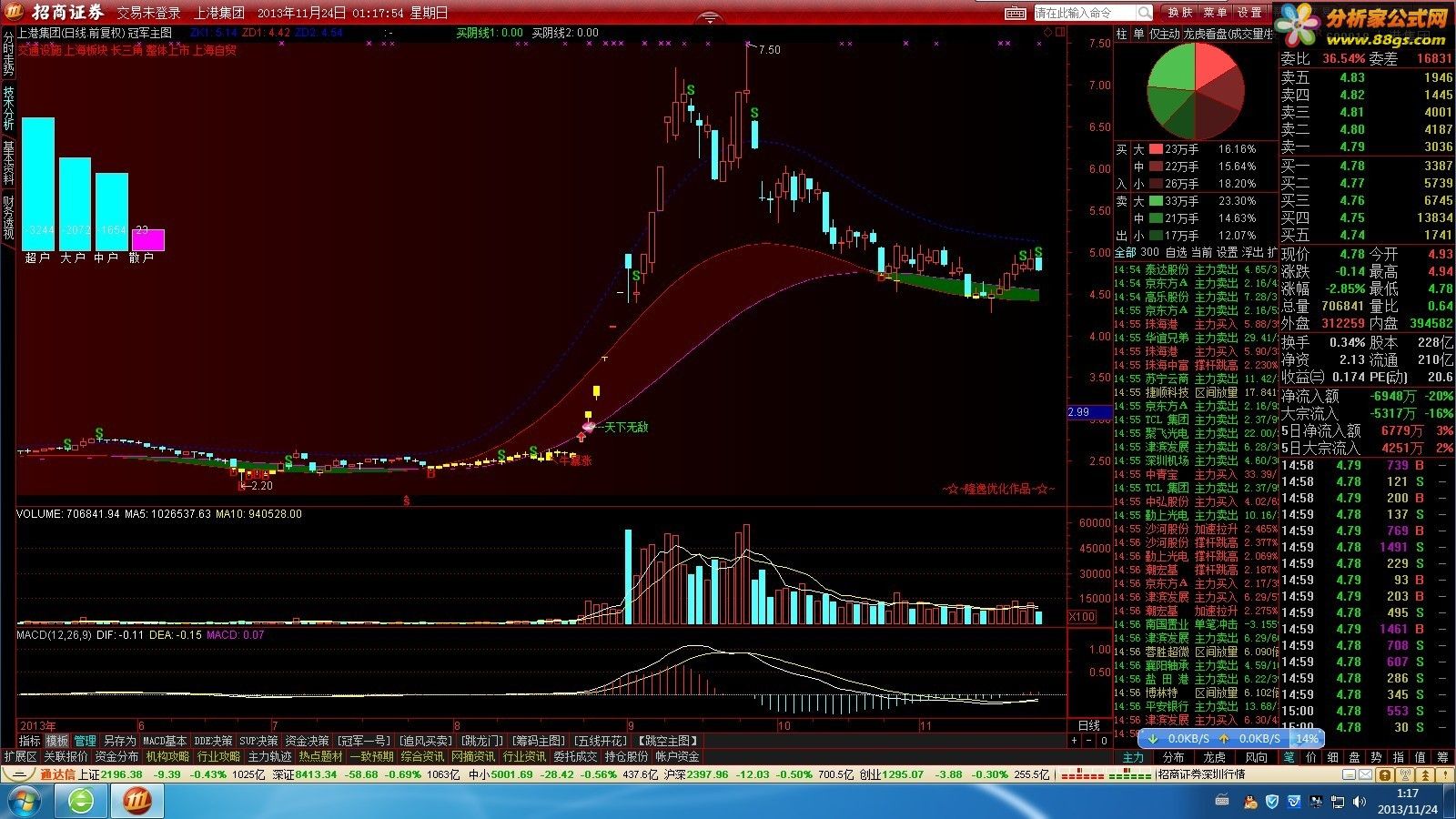Open the 关联报价 tab
The height and width of the screenshot is (819, 1456).
pyautogui.click(x=66, y=757)
